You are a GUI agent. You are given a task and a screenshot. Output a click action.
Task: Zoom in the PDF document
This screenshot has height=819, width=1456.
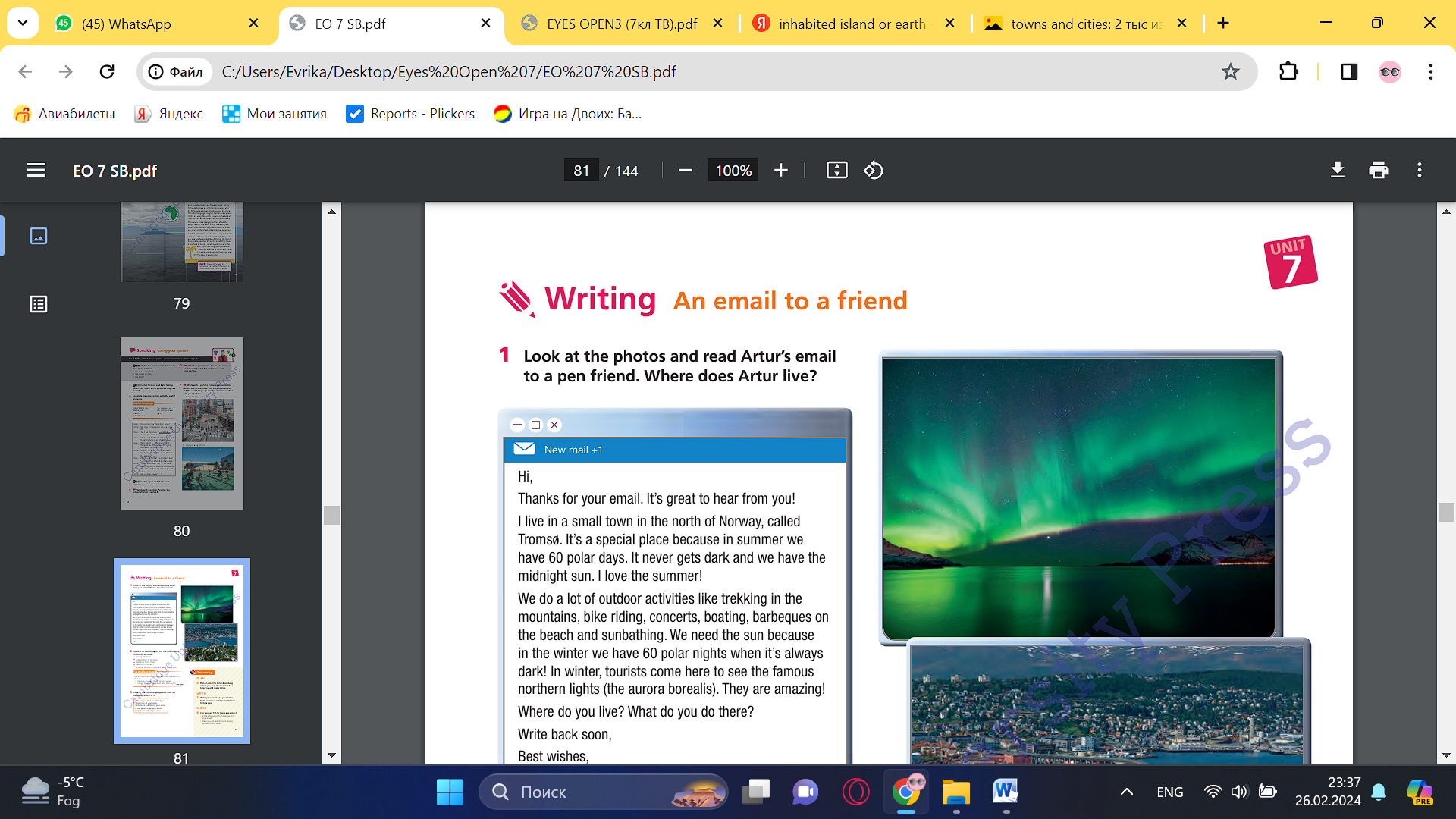click(x=781, y=170)
